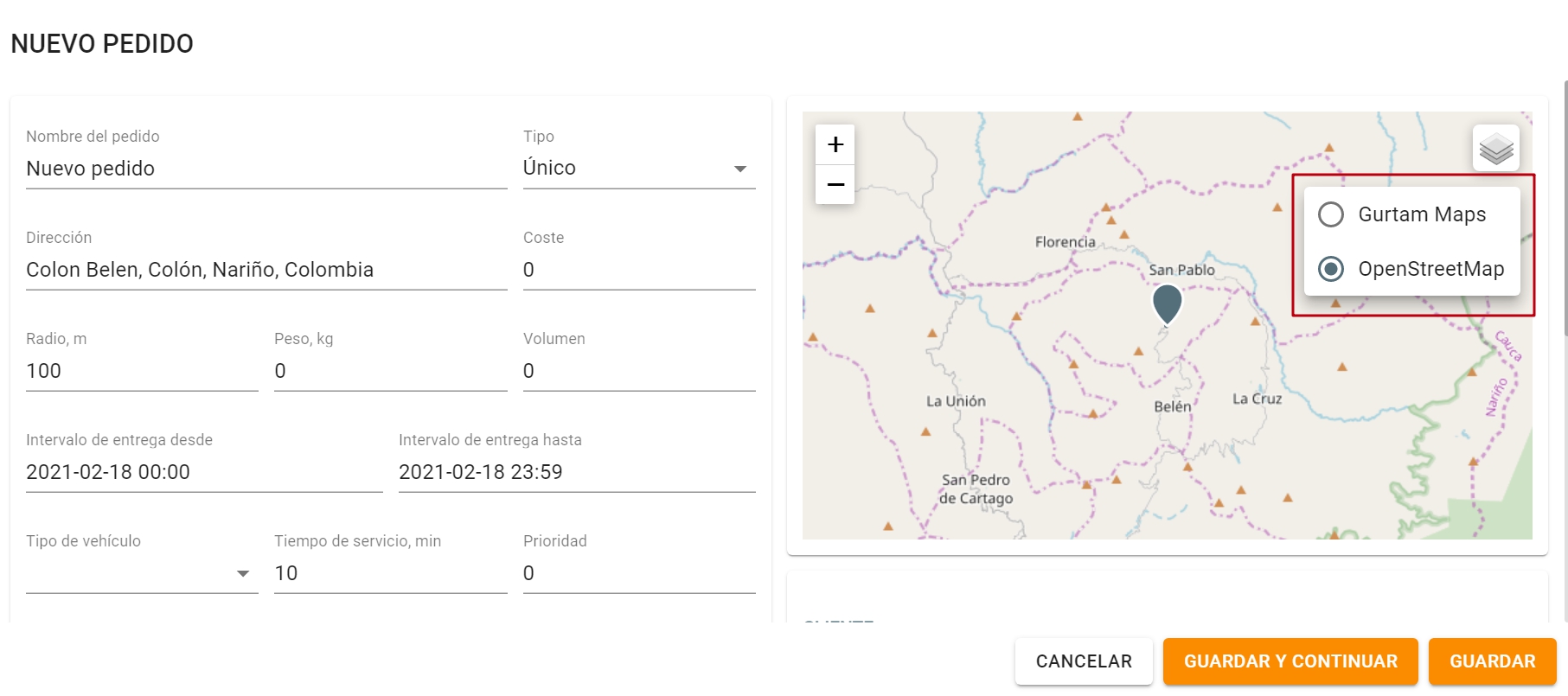The image size is (1568, 696).
Task: Edit the Nombre del pedido field
Action: pyautogui.click(x=266, y=169)
